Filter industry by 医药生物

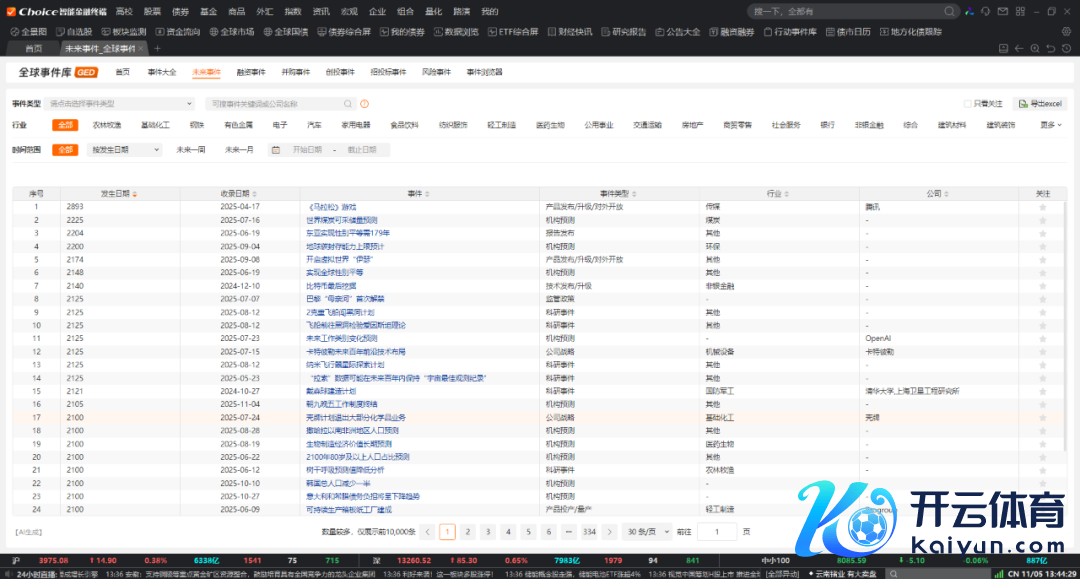point(550,125)
